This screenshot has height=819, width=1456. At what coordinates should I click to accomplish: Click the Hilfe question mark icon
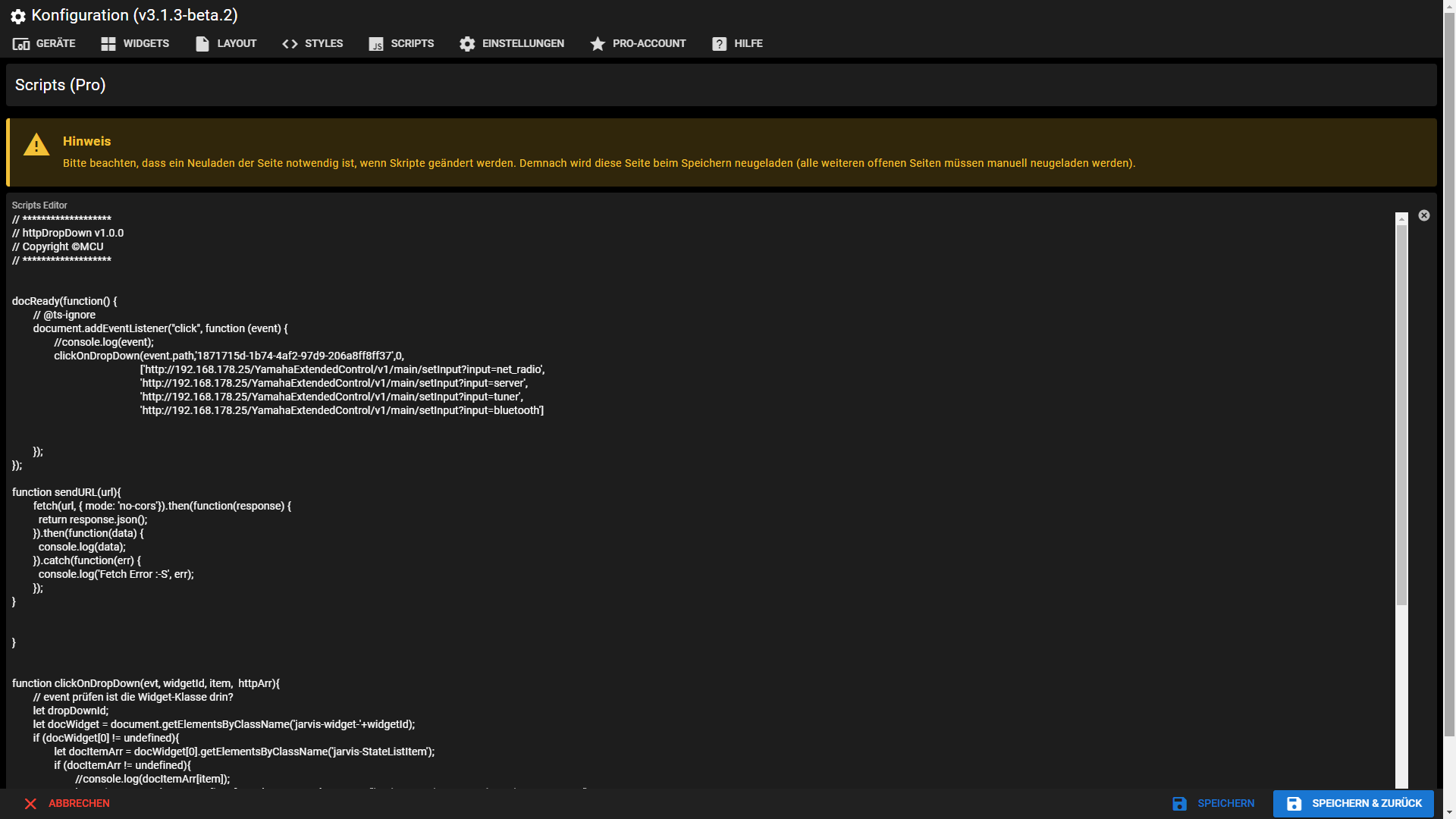coord(720,44)
